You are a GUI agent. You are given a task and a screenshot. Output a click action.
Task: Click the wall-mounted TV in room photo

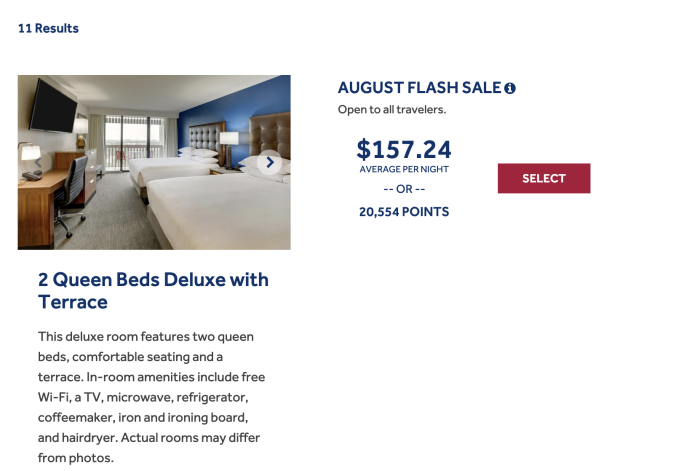(53, 106)
